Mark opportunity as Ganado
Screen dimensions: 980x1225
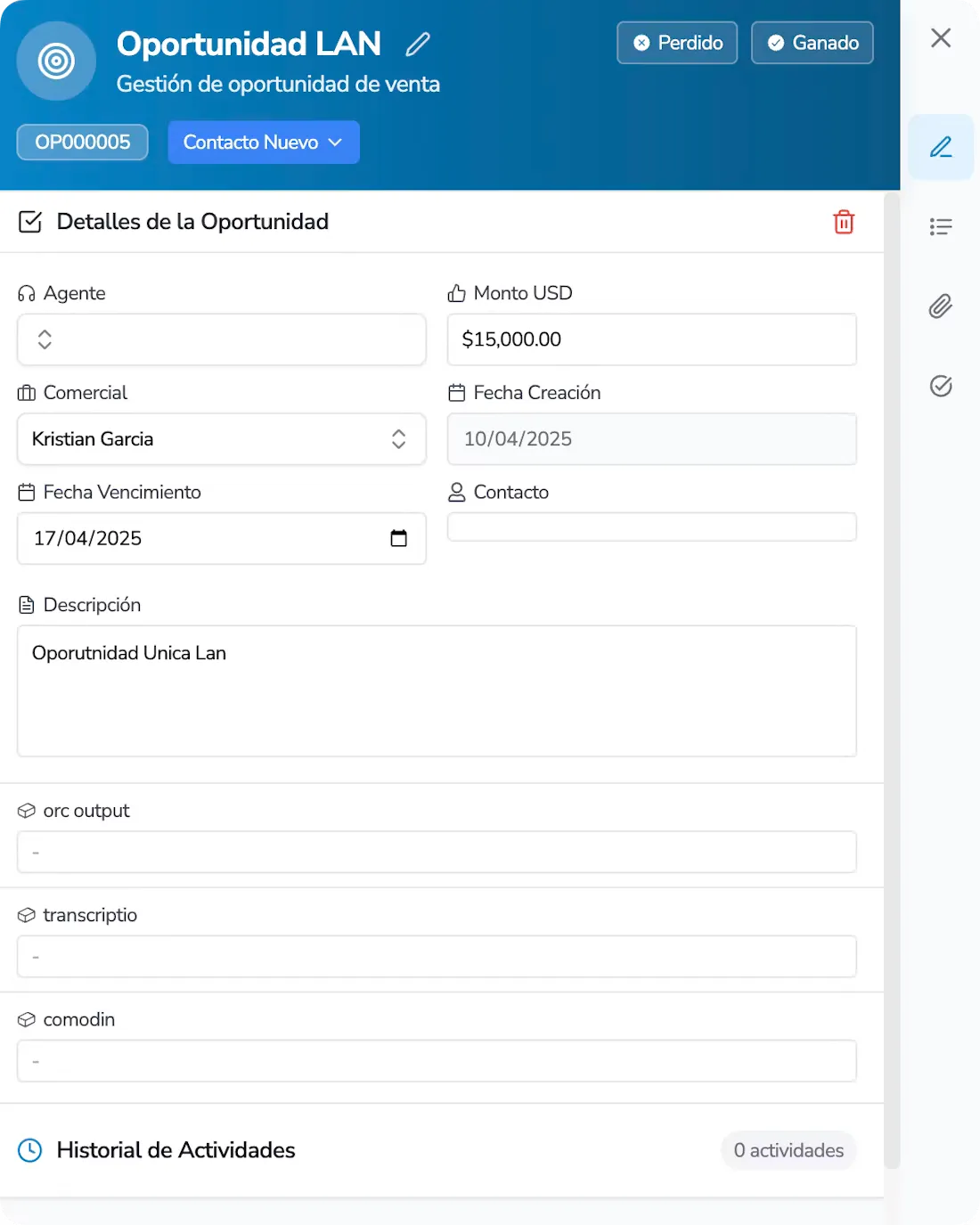[812, 43]
